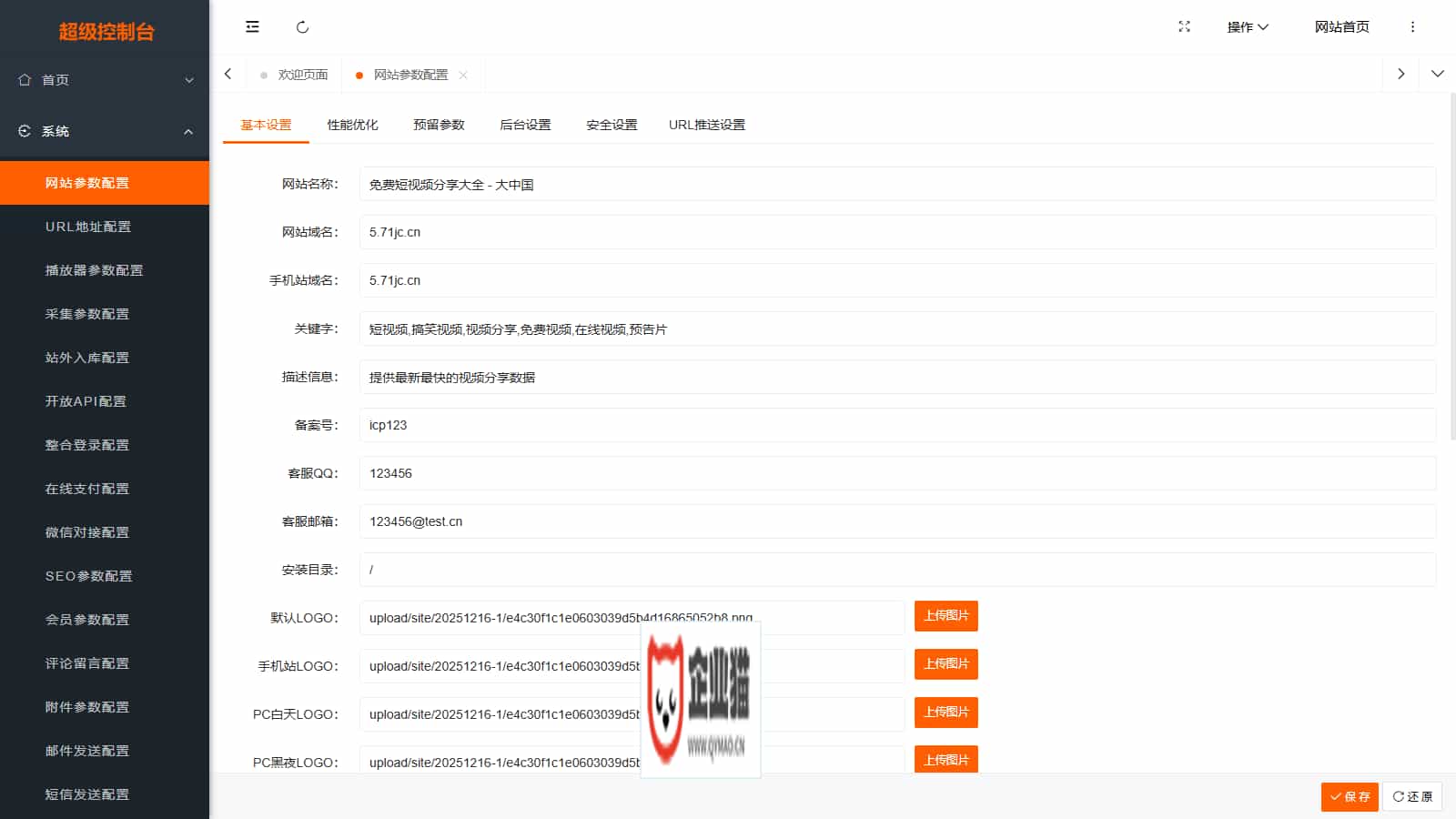
Task: Open 微信对接配置 menu item
Action: pyautogui.click(x=105, y=532)
